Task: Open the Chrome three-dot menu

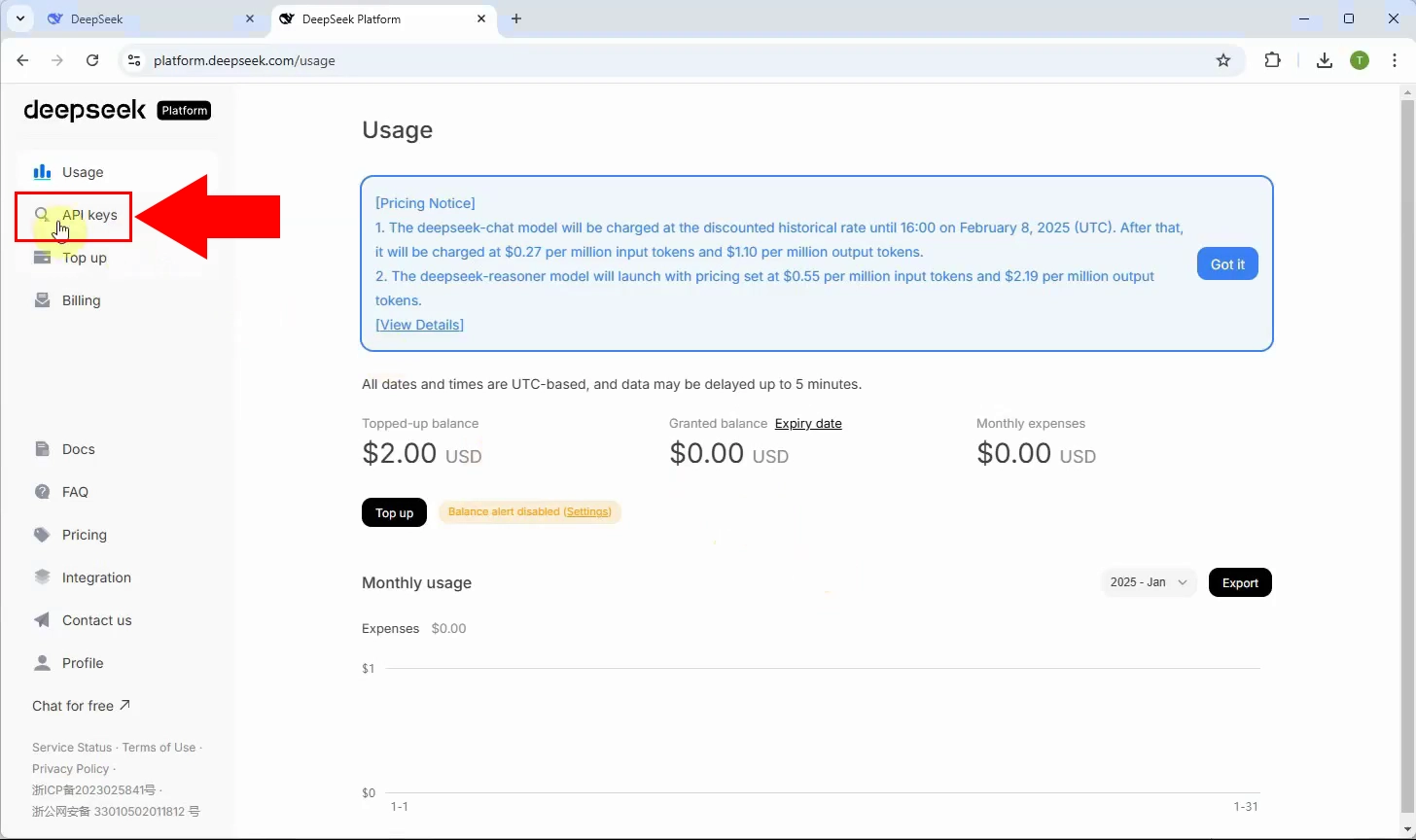Action: [1395, 60]
